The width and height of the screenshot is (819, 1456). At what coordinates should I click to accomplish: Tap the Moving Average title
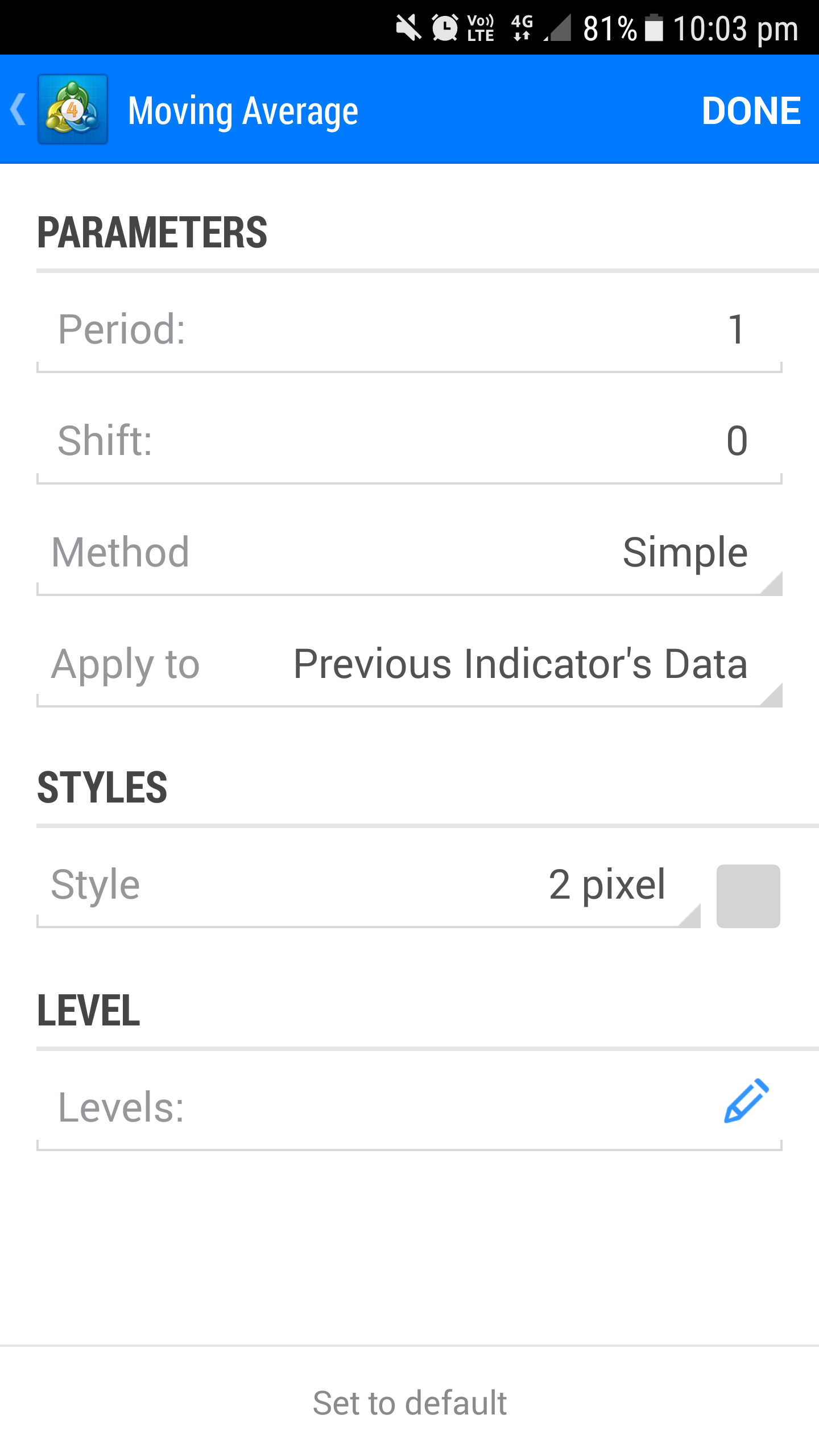(243, 110)
